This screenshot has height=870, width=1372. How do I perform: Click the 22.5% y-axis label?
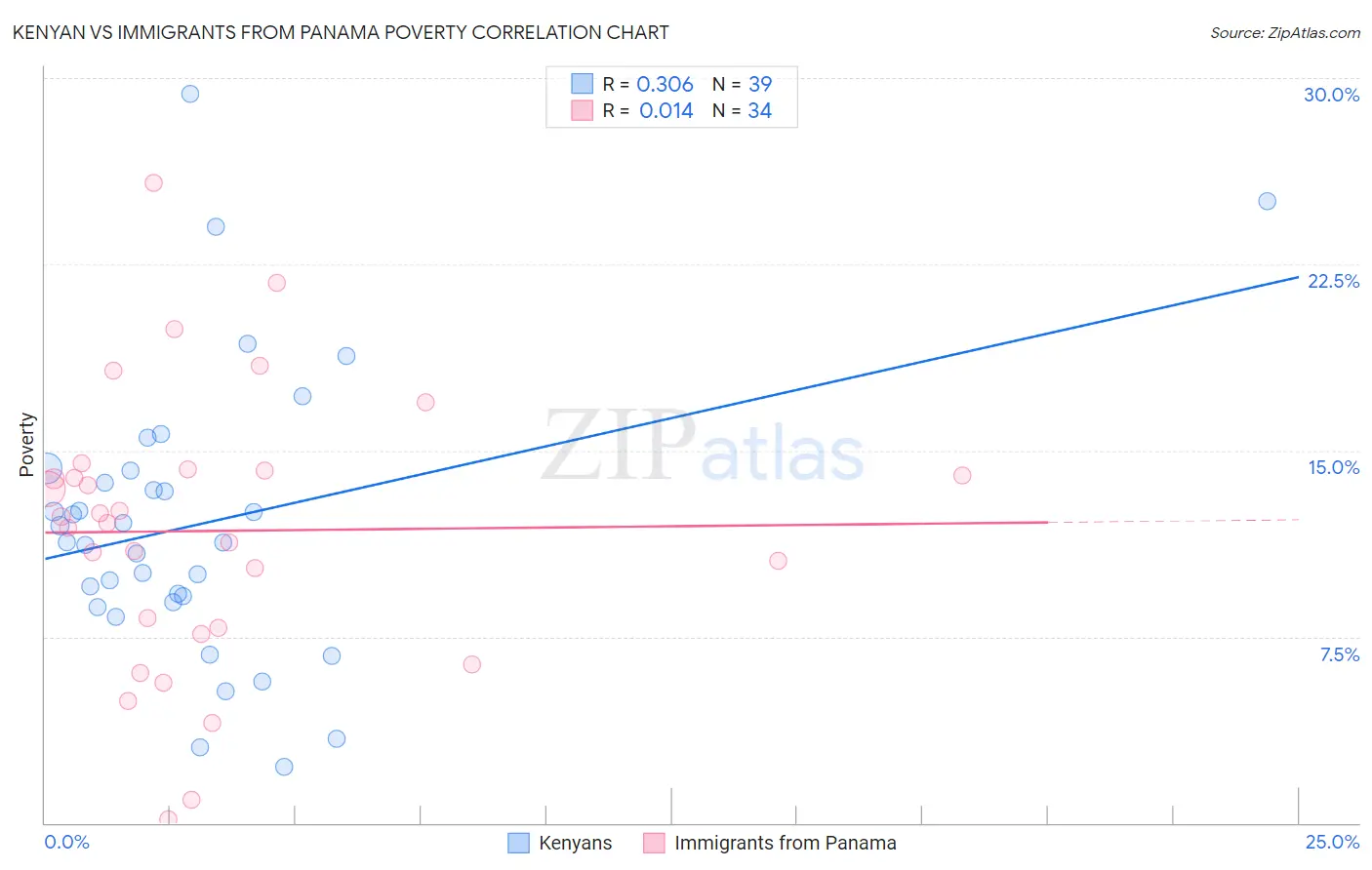click(x=1333, y=281)
